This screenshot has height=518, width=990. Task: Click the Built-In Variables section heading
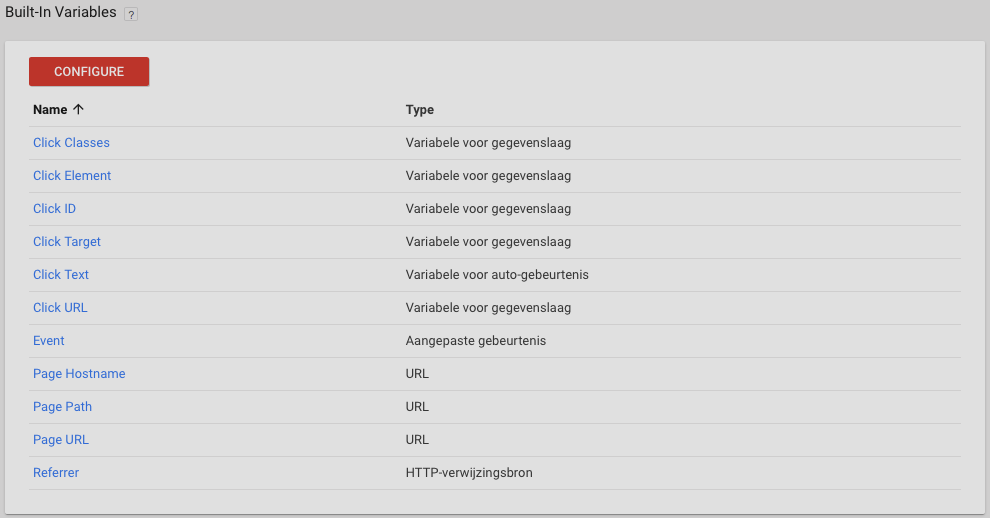(60, 13)
